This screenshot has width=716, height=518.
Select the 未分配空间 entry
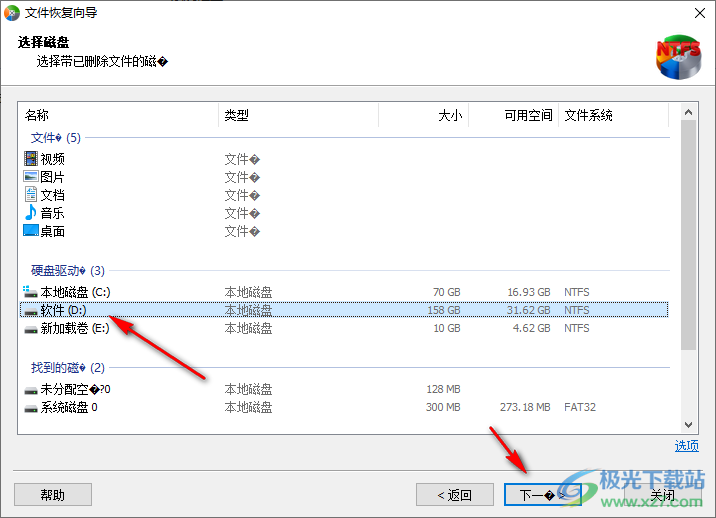click(75, 389)
